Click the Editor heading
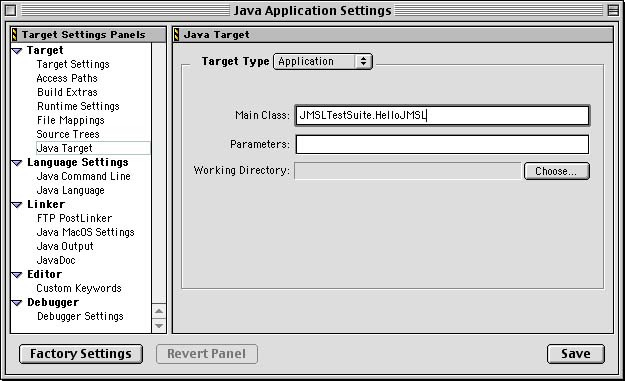 pyautogui.click(x=44, y=274)
